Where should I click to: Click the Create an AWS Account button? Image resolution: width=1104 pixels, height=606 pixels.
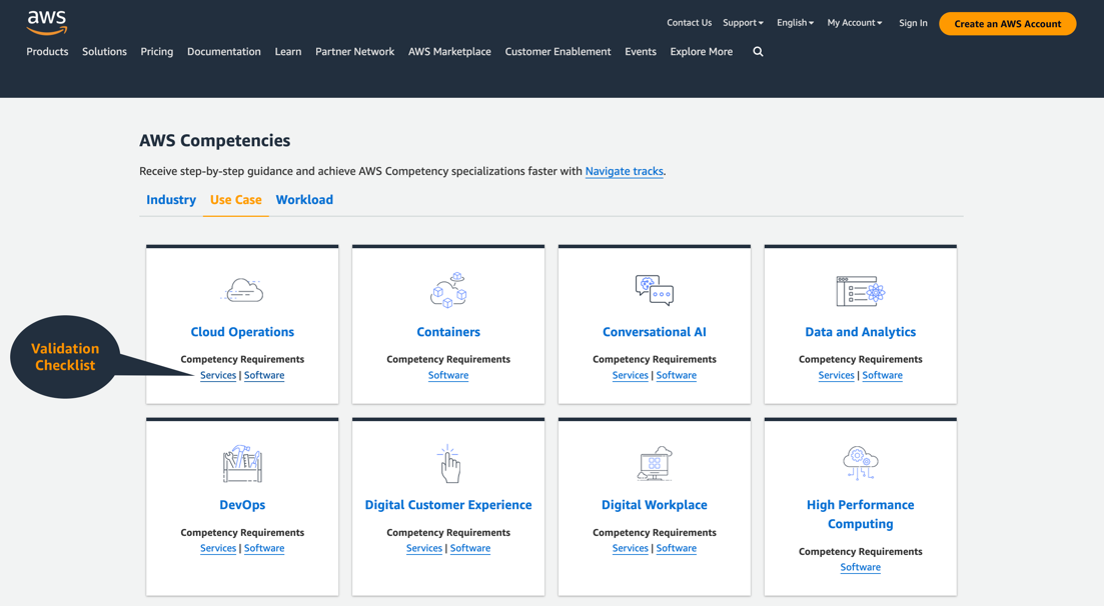click(x=1008, y=23)
